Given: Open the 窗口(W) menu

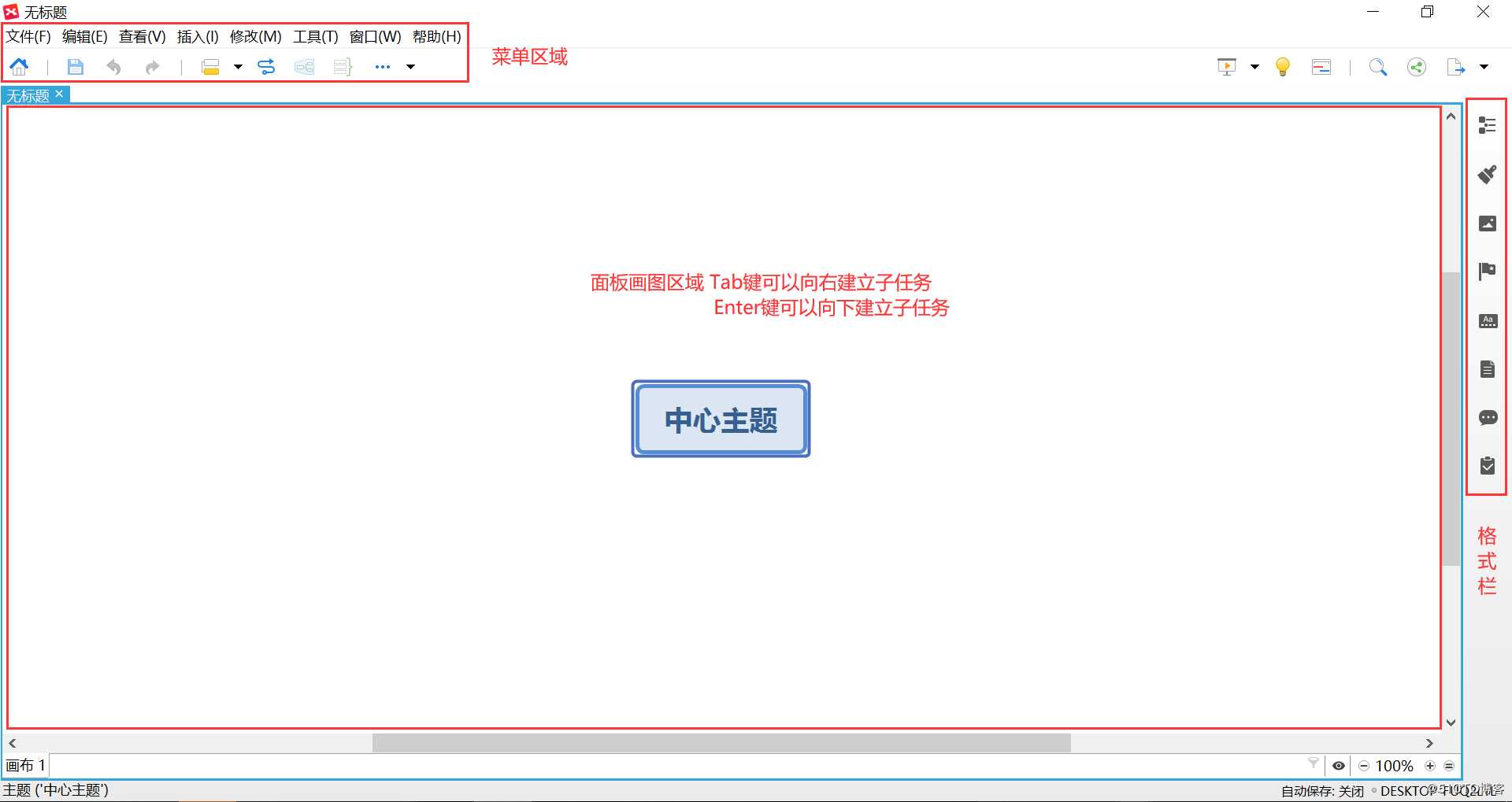Looking at the screenshot, I should pos(375,36).
